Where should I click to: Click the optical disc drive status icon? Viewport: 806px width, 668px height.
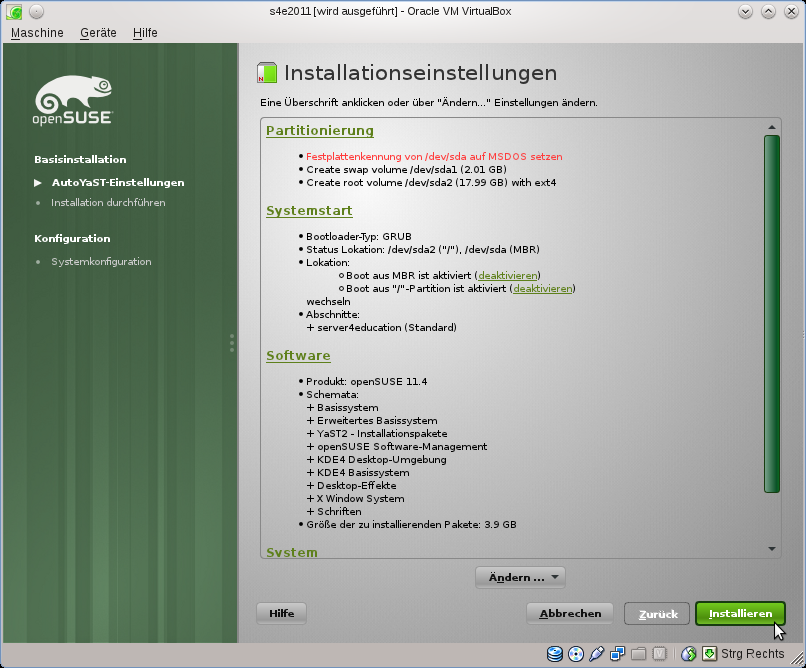(576, 654)
